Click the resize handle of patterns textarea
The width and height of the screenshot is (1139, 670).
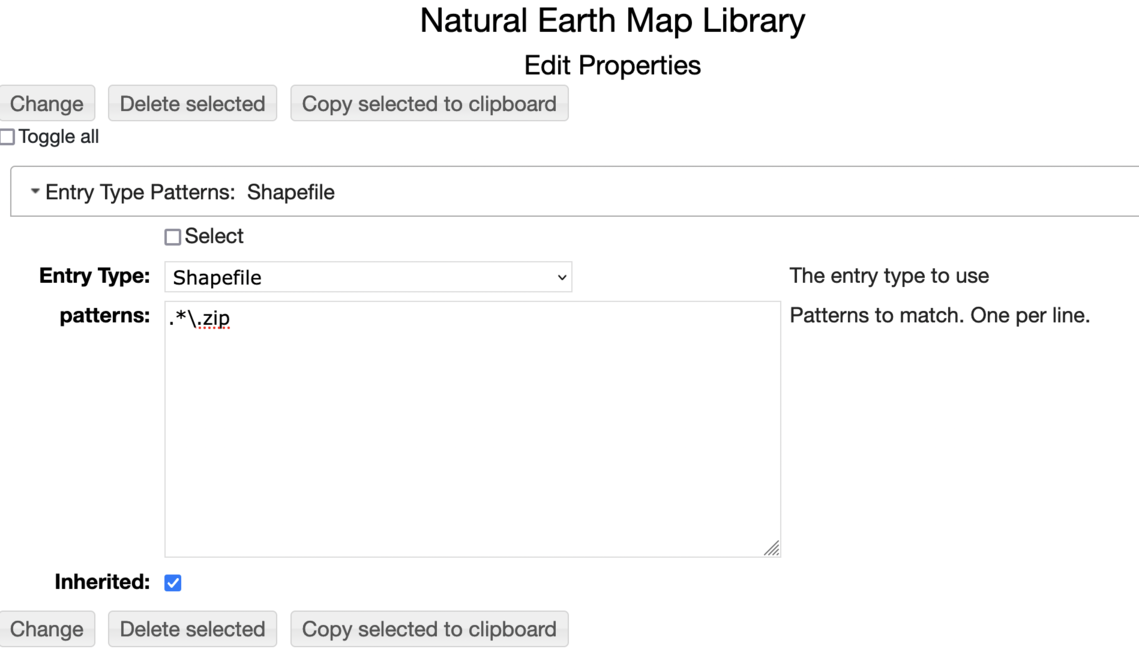click(771, 548)
